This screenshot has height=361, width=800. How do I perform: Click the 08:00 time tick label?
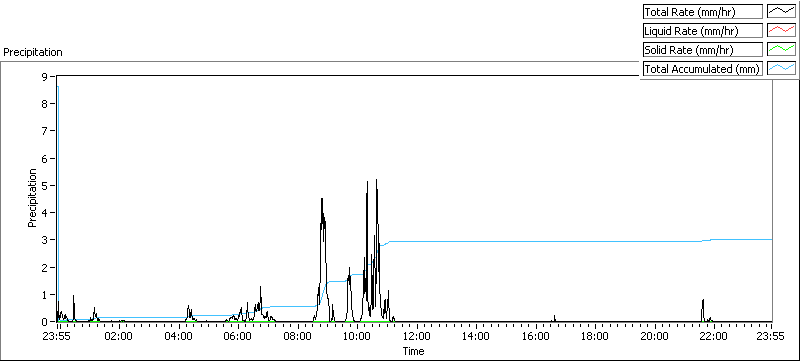click(x=297, y=336)
